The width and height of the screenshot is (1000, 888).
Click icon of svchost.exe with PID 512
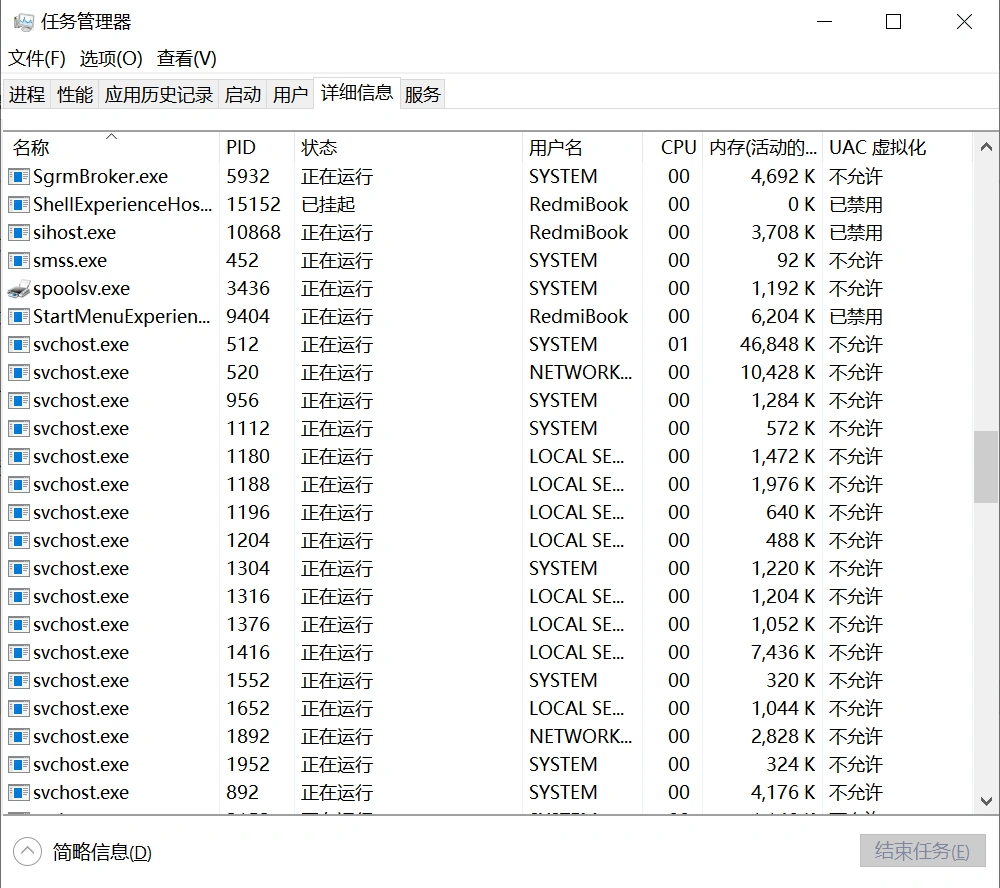pyautogui.click(x=18, y=344)
